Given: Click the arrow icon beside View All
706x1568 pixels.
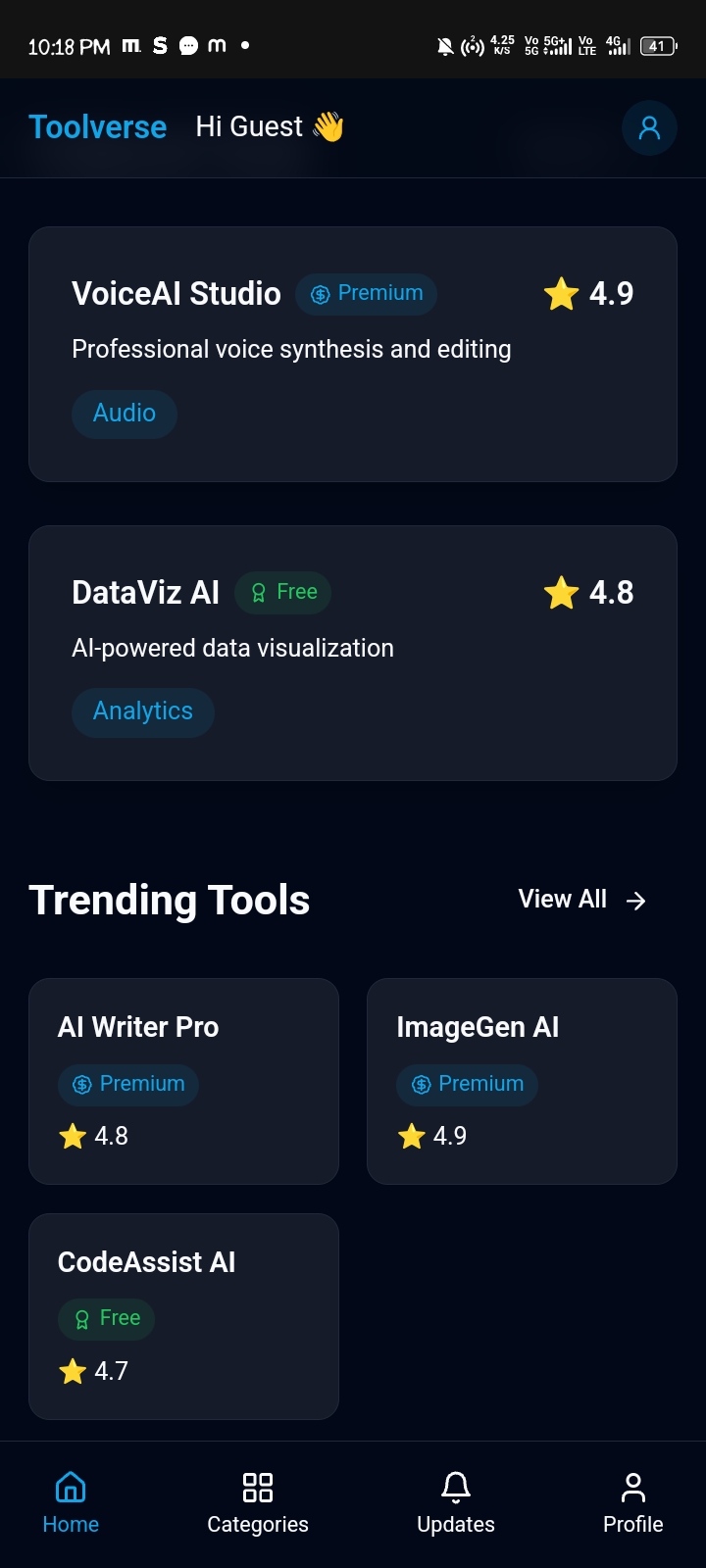Looking at the screenshot, I should (636, 901).
